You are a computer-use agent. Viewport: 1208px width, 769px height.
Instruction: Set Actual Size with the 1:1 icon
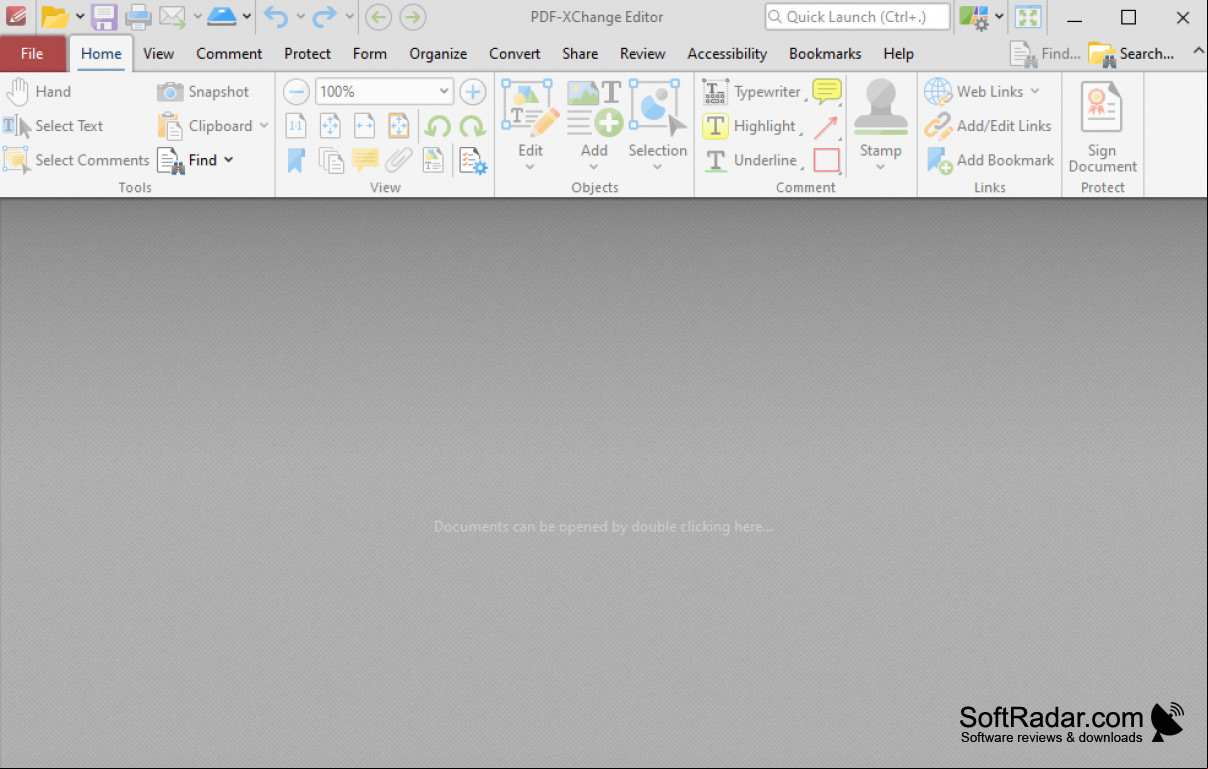[x=296, y=126]
